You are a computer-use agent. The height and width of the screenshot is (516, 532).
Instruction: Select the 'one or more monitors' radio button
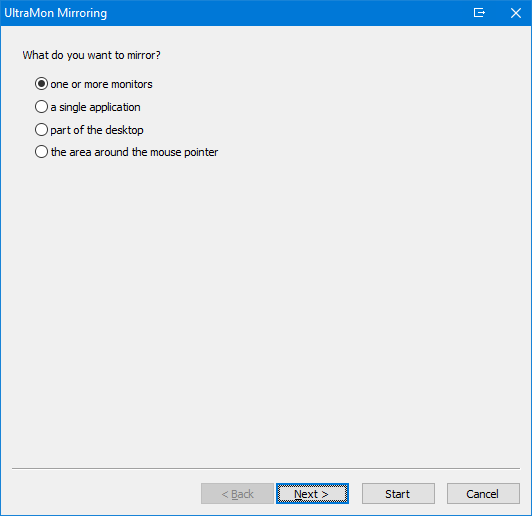click(x=41, y=84)
